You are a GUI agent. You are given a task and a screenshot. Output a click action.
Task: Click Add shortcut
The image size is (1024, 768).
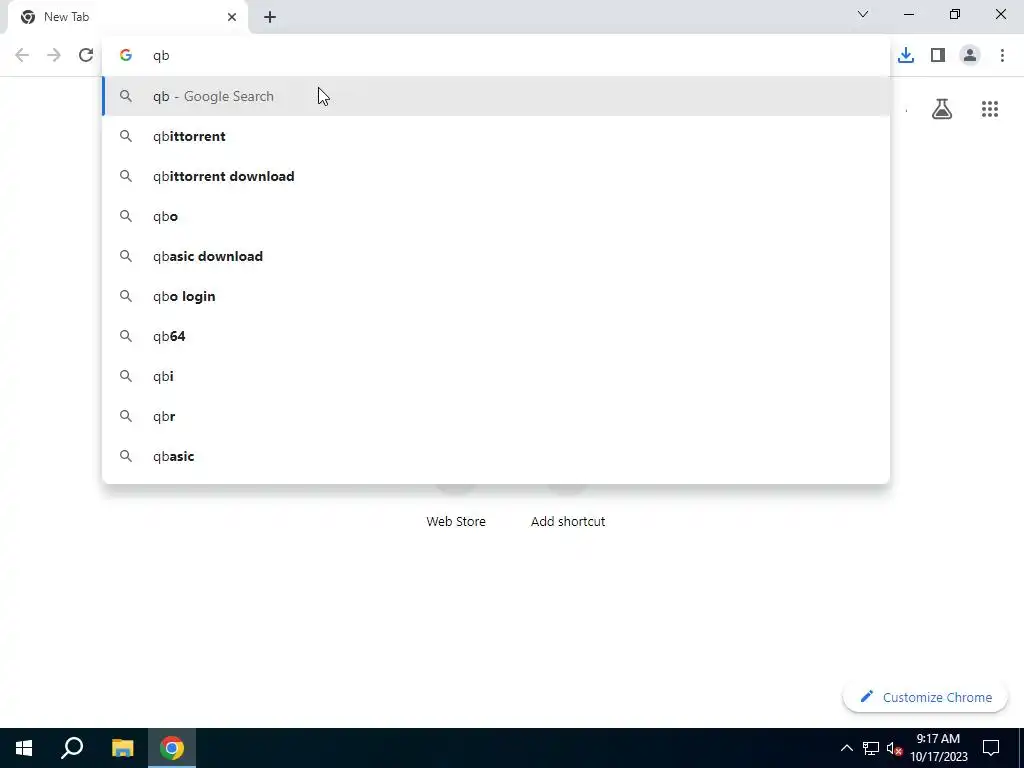coord(568,521)
